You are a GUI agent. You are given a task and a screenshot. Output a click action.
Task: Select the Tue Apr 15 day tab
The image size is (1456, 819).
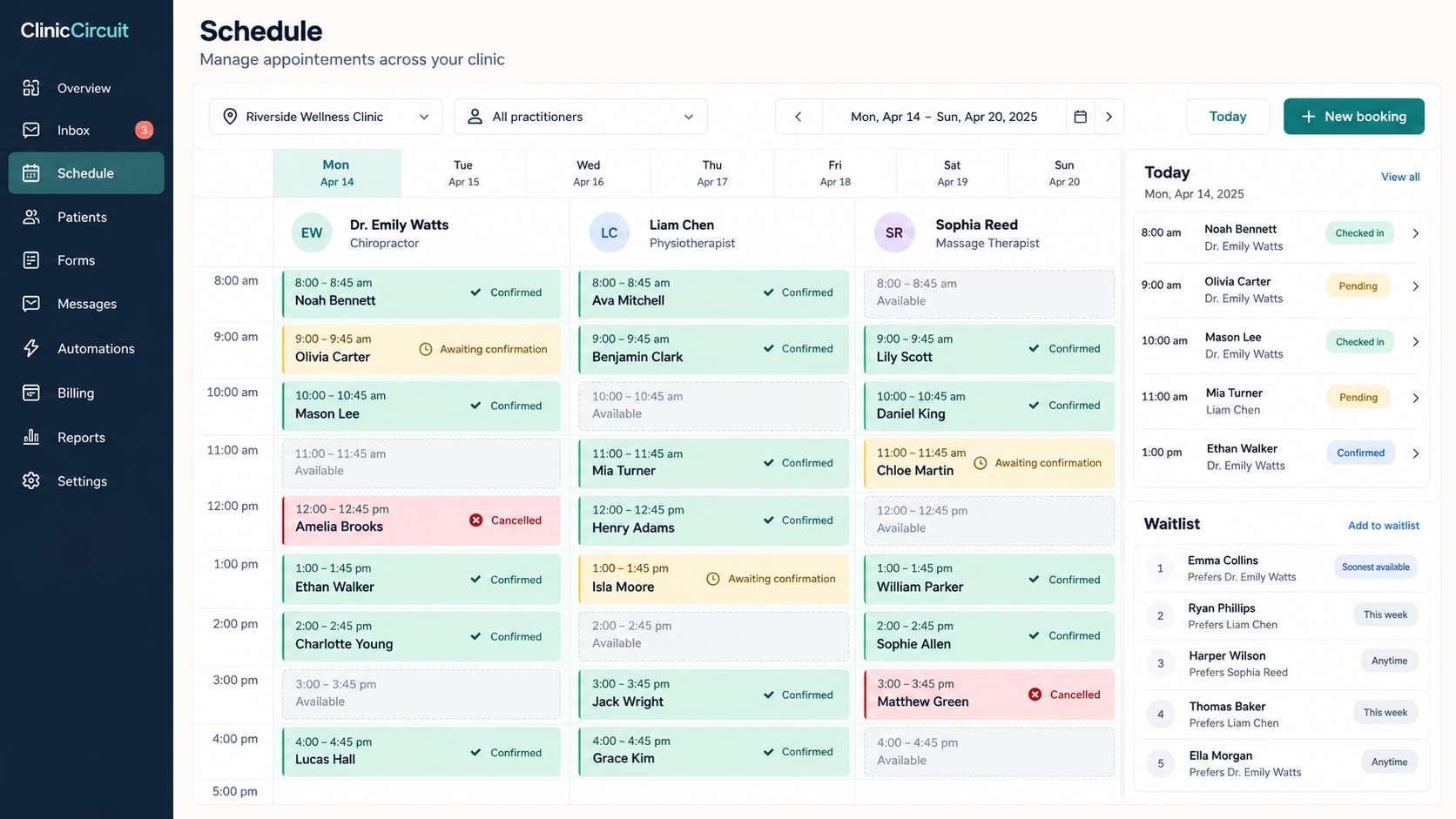pos(463,173)
